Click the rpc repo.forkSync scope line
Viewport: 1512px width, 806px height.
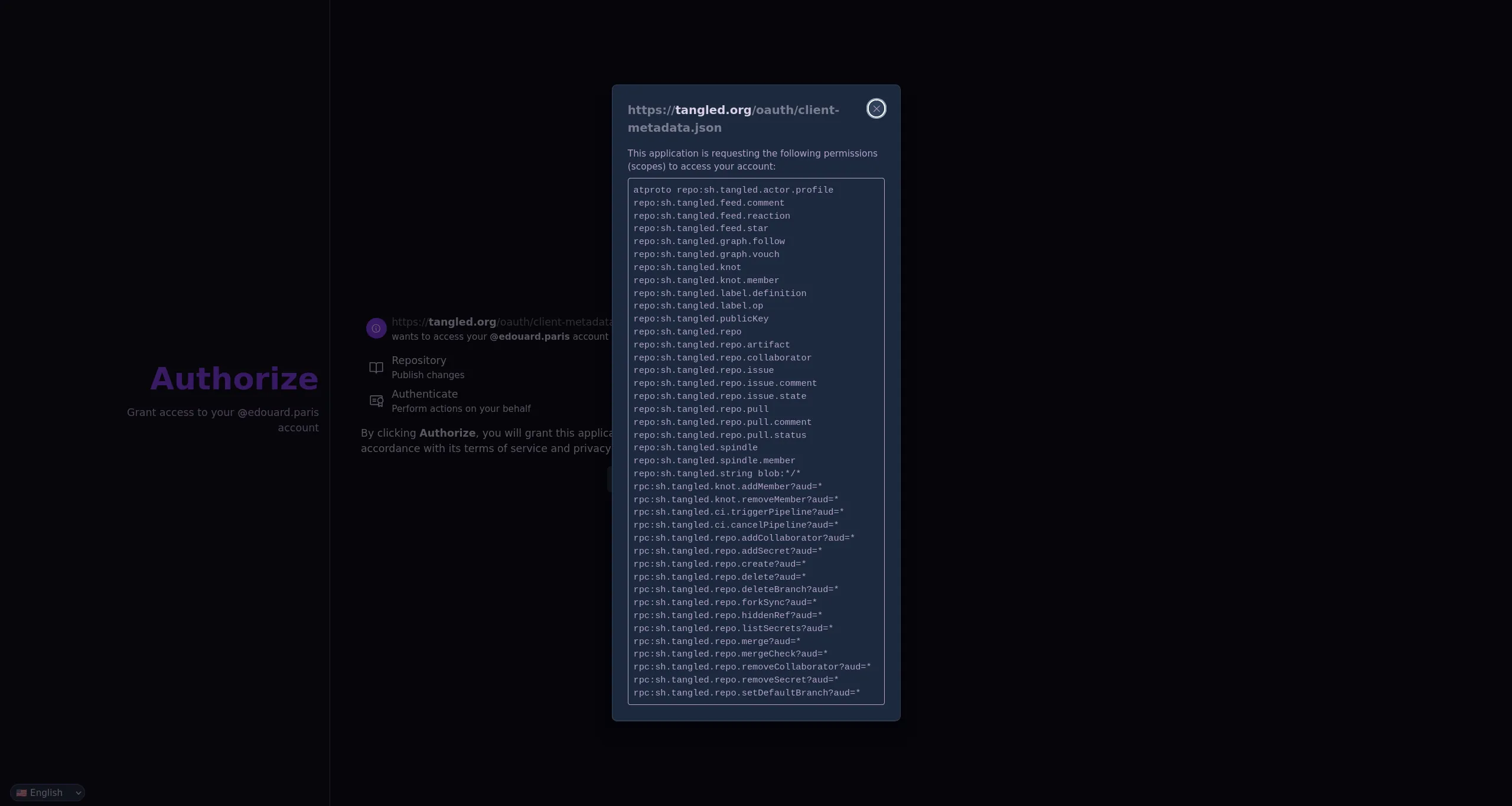pos(725,602)
